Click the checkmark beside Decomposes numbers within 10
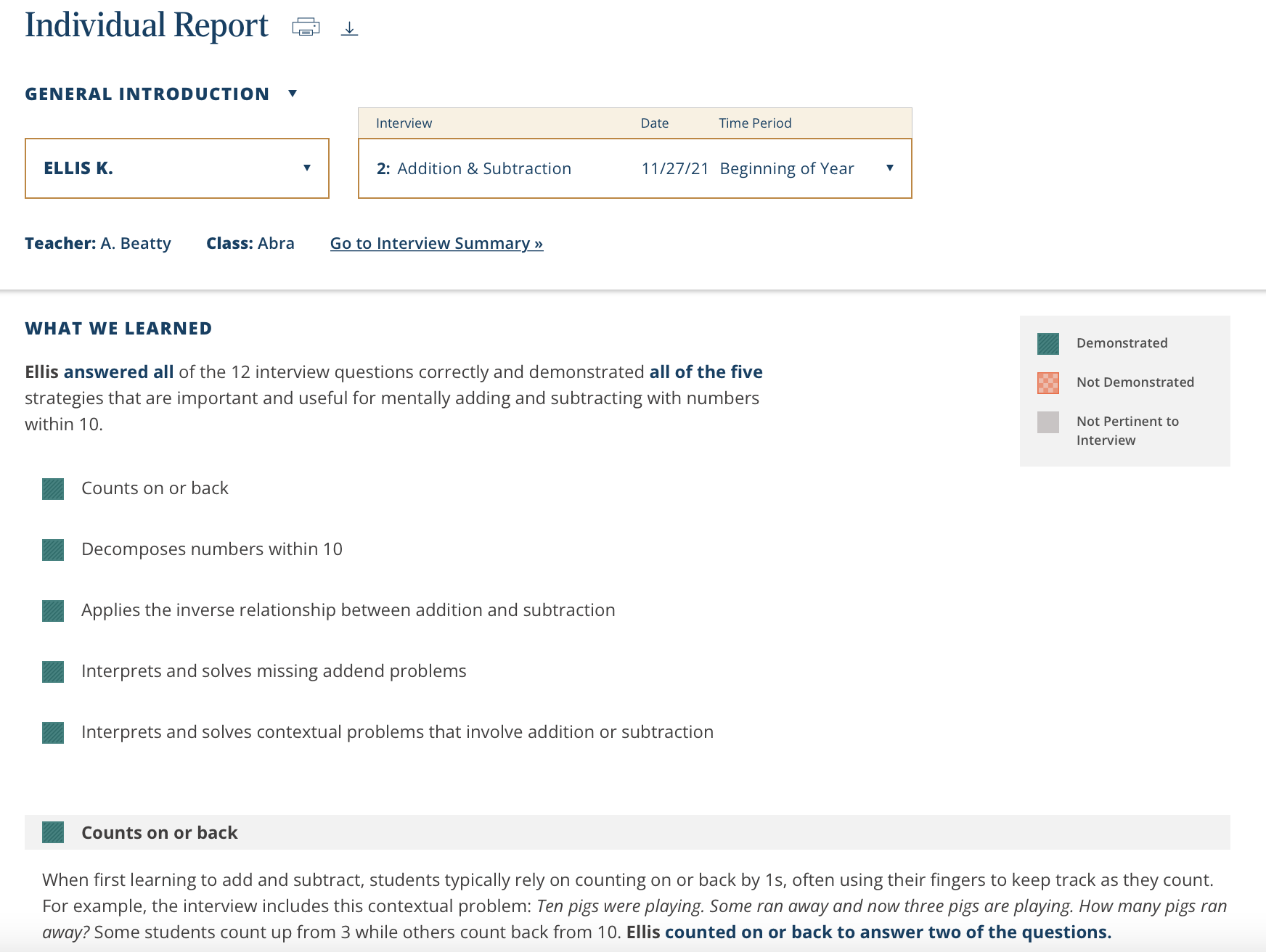This screenshot has width=1266, height=952. point(52,550)
